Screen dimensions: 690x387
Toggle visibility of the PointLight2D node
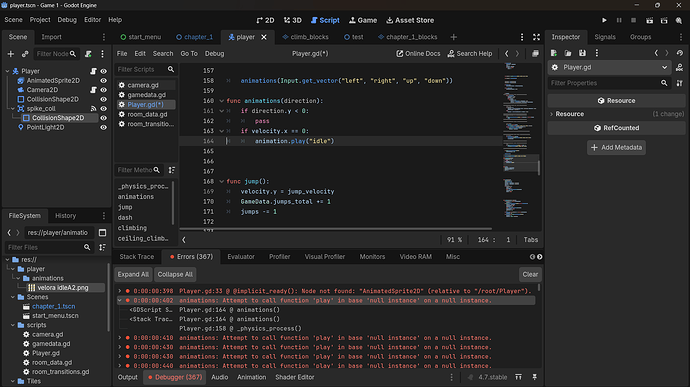pyautogui.click(x=103, y=127)
